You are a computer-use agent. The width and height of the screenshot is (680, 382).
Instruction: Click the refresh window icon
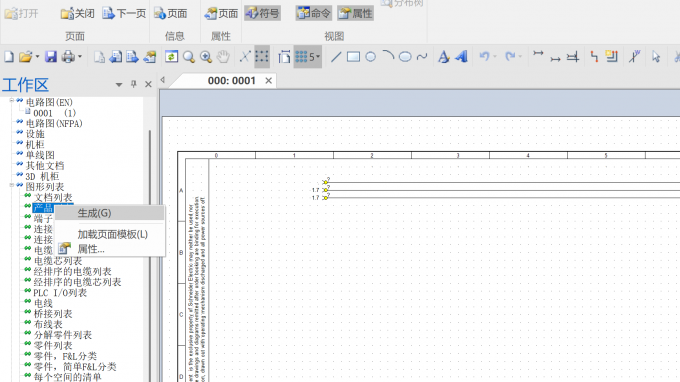[171, 57]
